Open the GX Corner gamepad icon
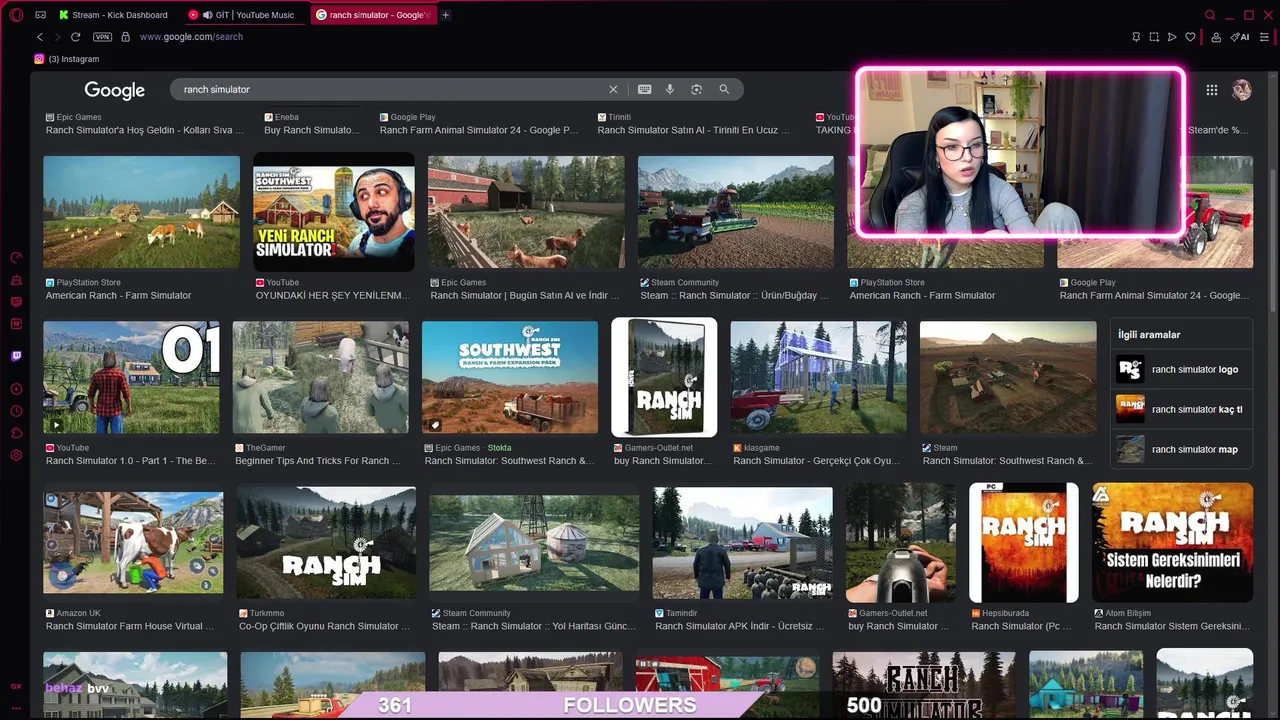The width and height of the screenshot is (1280, 720). tap(40, 15)
